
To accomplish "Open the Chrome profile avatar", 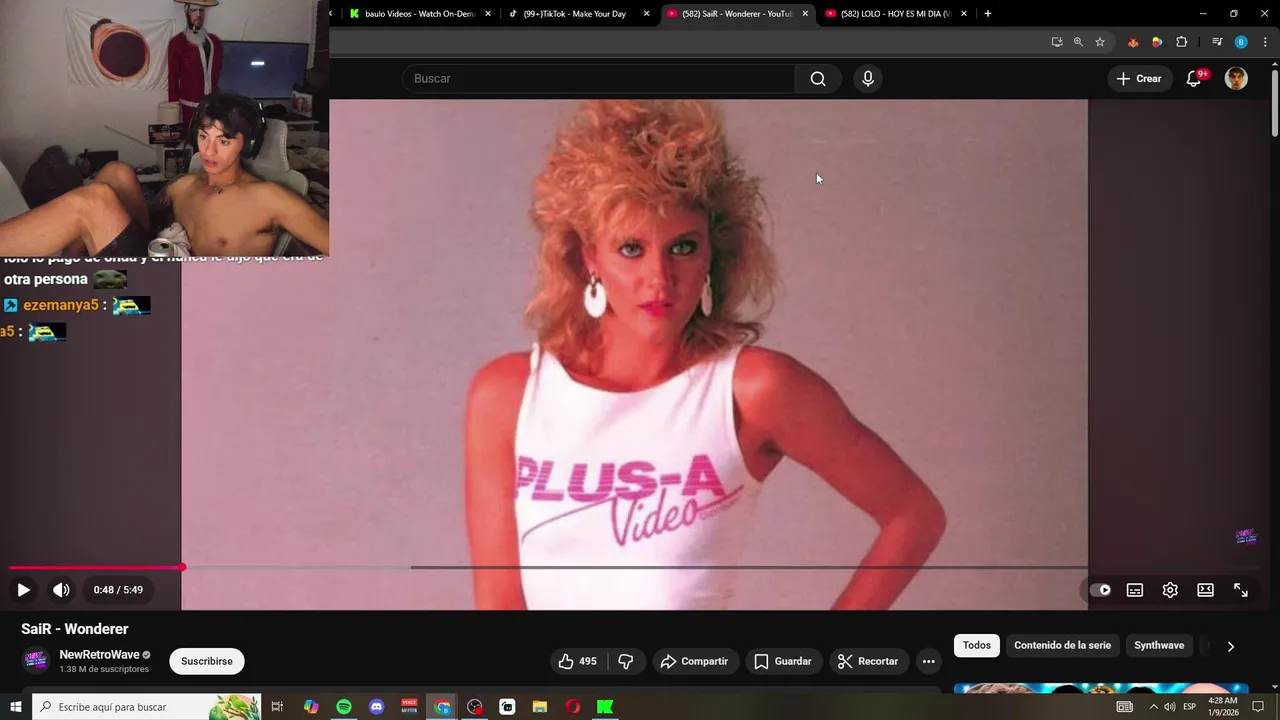I will (x=1241, y=42).
